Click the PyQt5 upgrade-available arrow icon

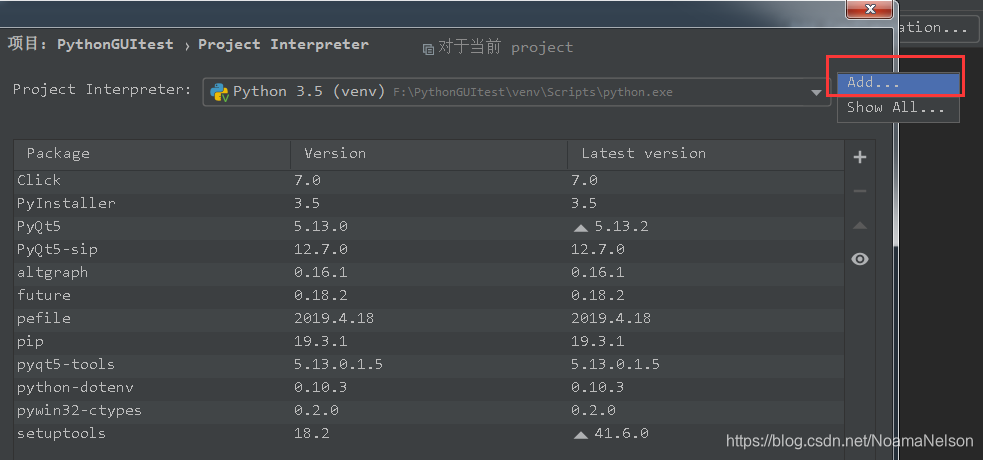(x=580, y=227)
